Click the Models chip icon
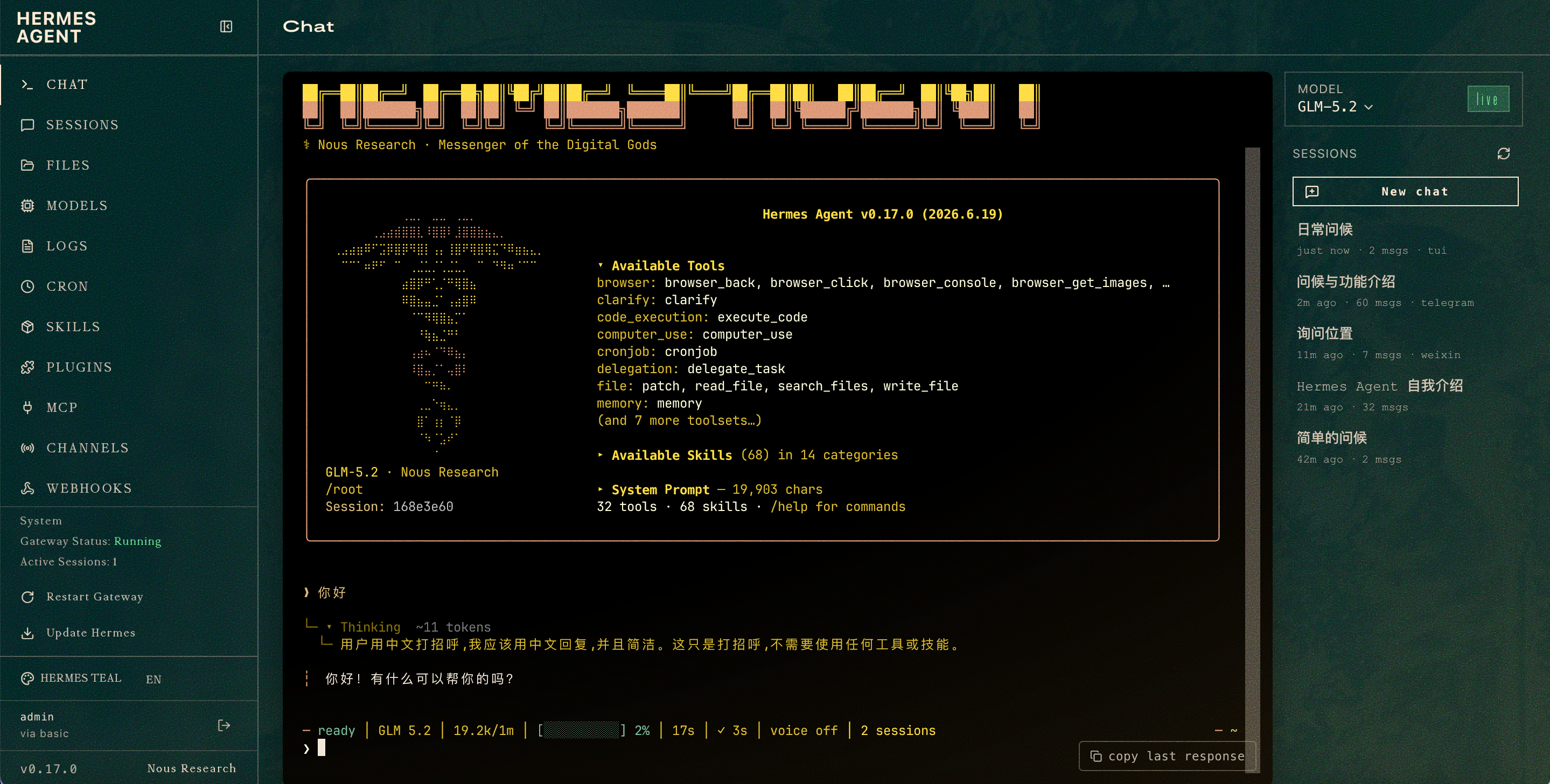 27,205
